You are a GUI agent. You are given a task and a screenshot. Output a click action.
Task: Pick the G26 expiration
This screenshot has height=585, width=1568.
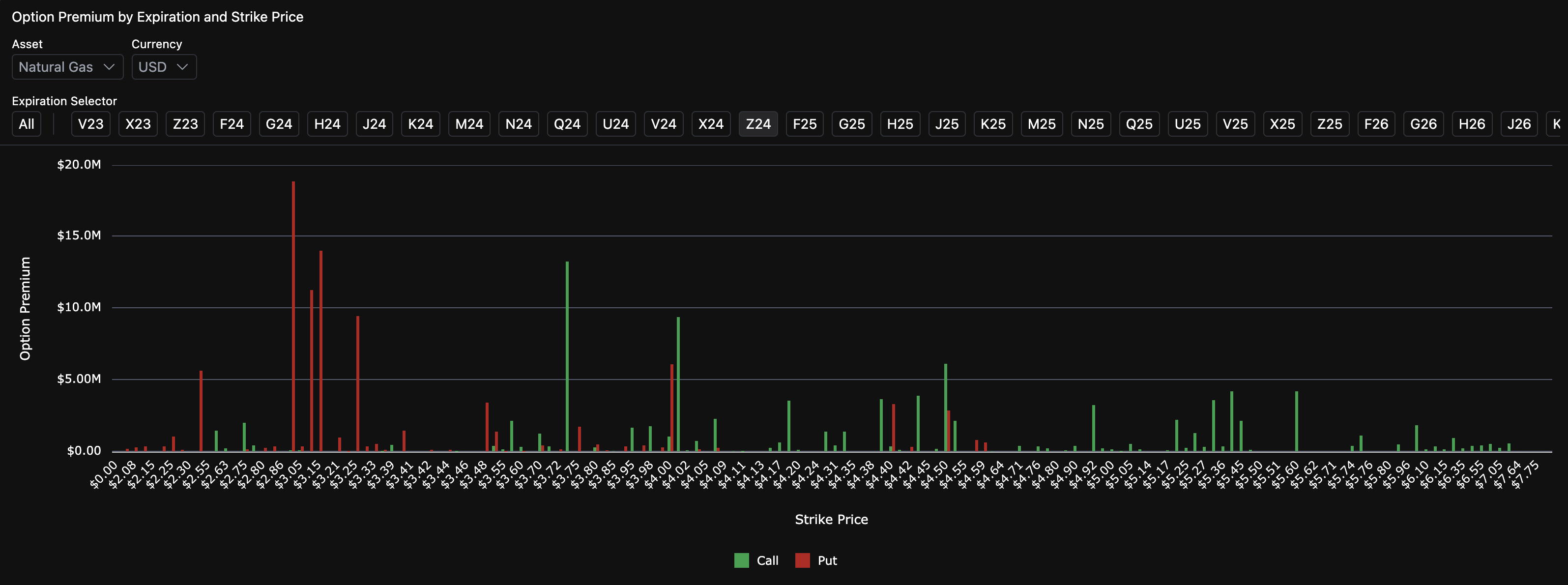click(x=1424, y=124)
